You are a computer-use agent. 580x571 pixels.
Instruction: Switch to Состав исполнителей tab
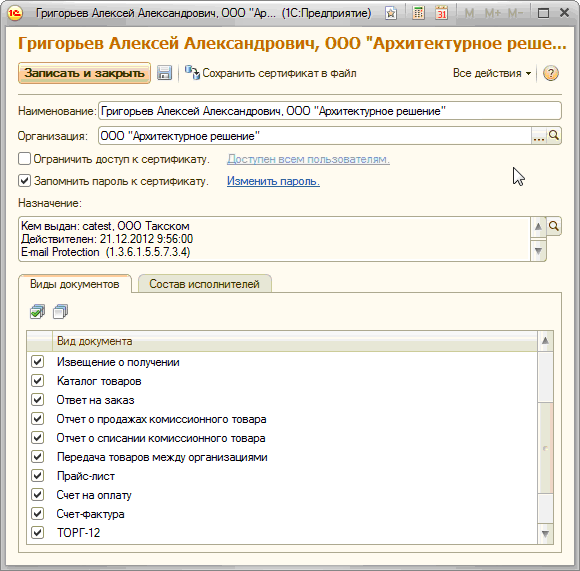205,284
